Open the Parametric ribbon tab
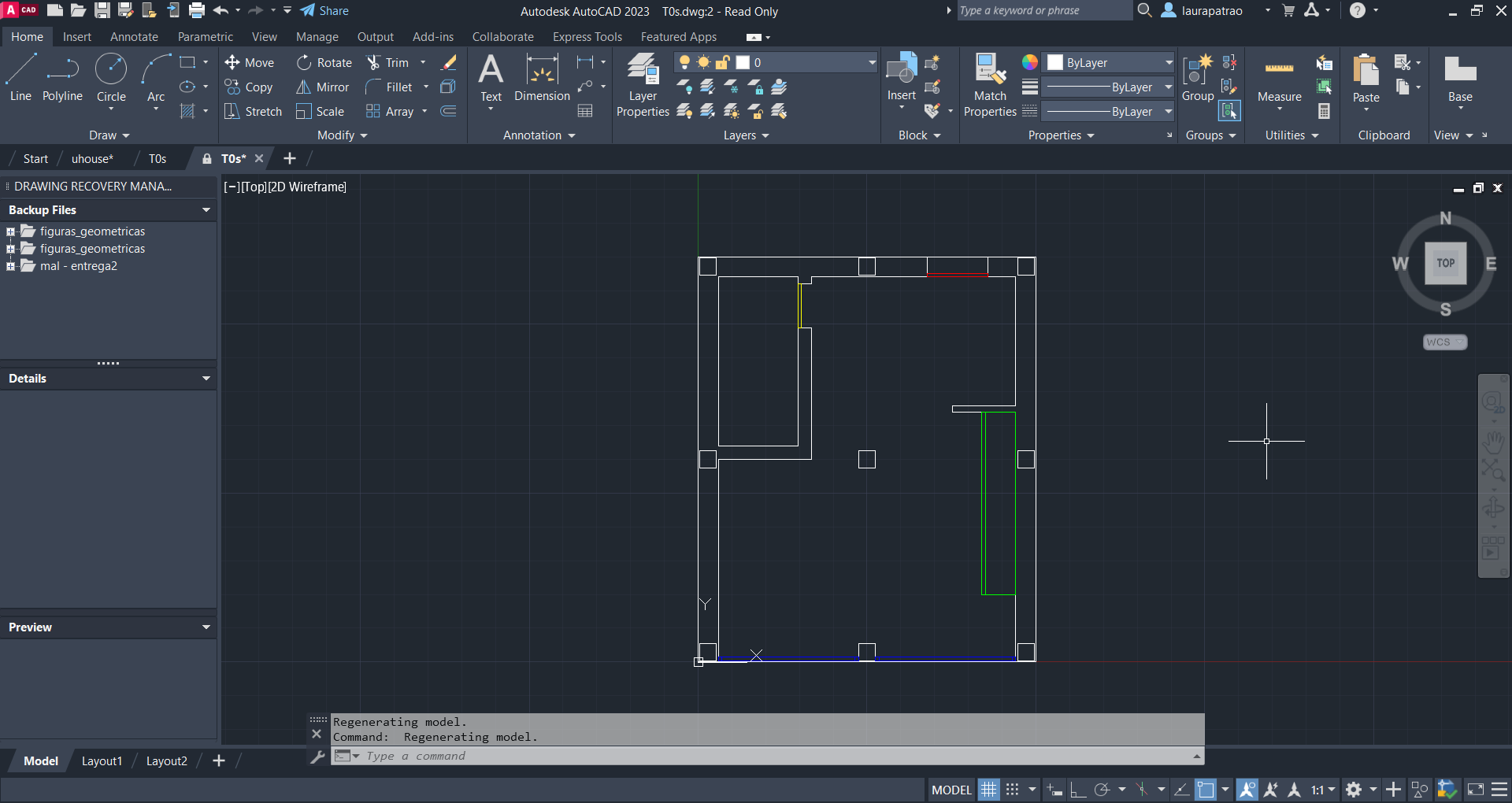This screenshot has height=803, width=1512. pos(205,37)
